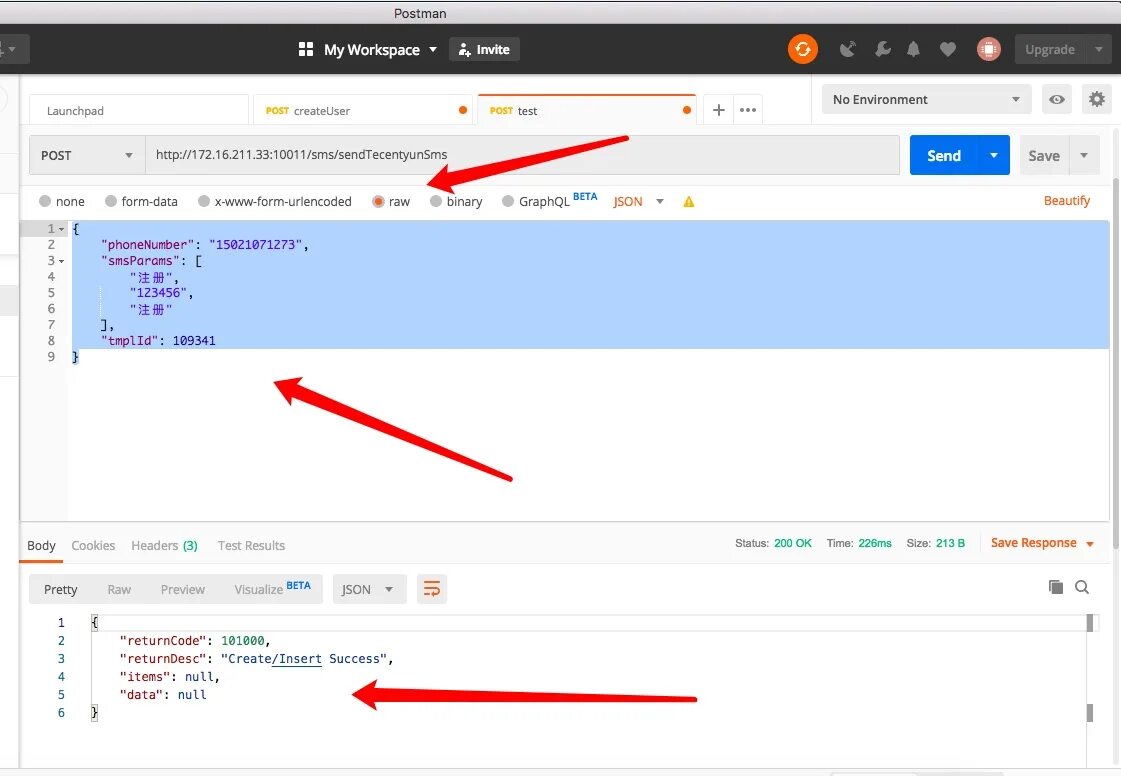The image size is (1121, 776).
Task: Click the Upgrade button
Action: coord(1050,49)
